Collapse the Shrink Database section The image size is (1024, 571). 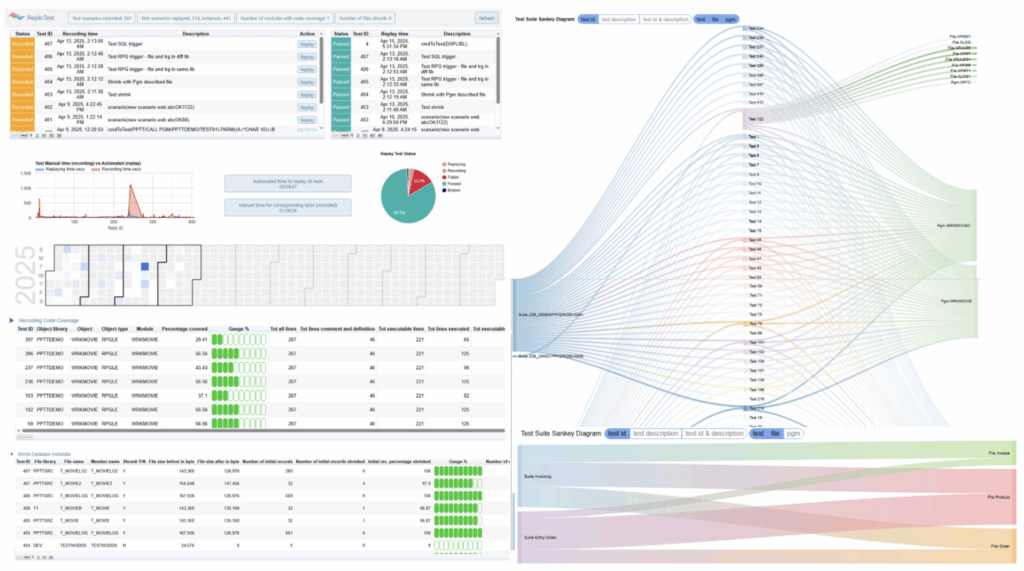[11, 453]
